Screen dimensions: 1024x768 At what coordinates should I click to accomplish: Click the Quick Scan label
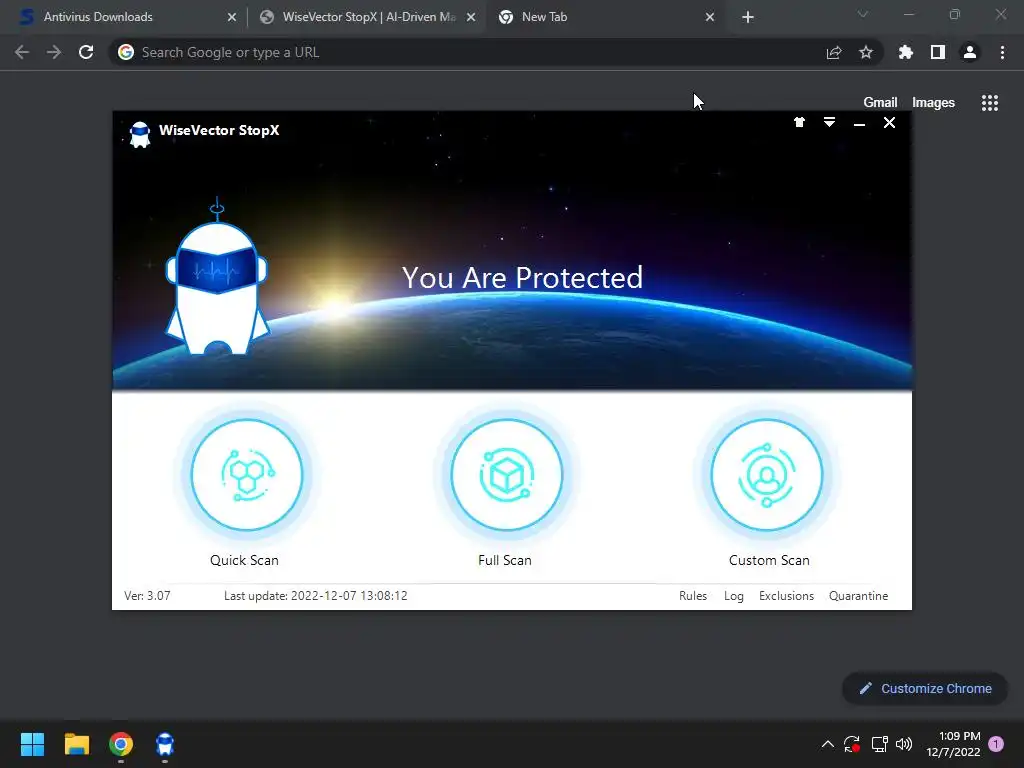click(244, 560)
